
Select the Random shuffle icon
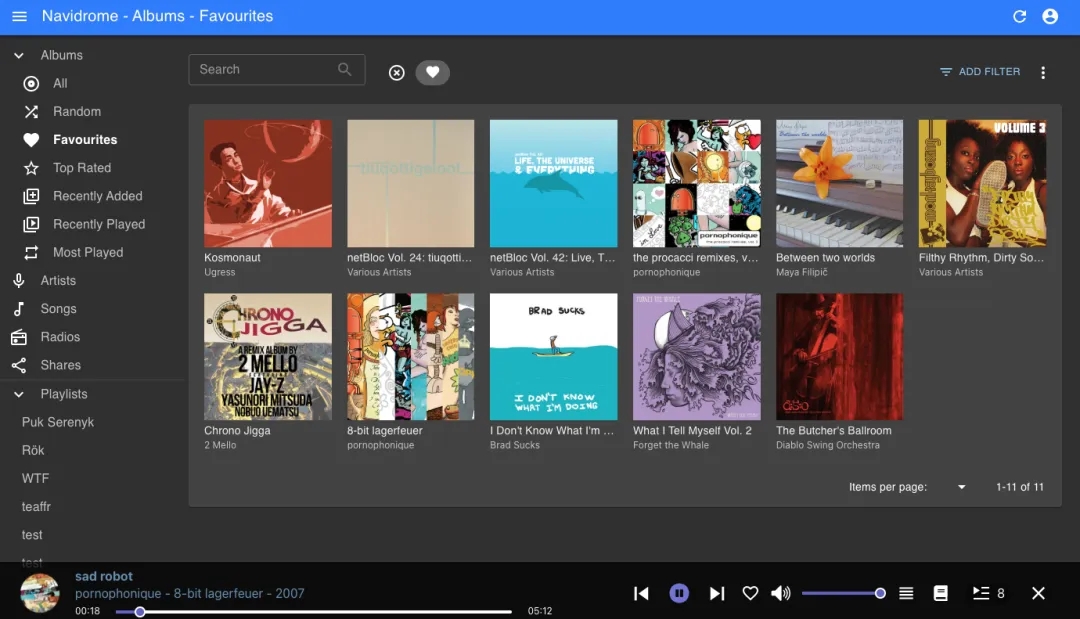click(31, 112)
